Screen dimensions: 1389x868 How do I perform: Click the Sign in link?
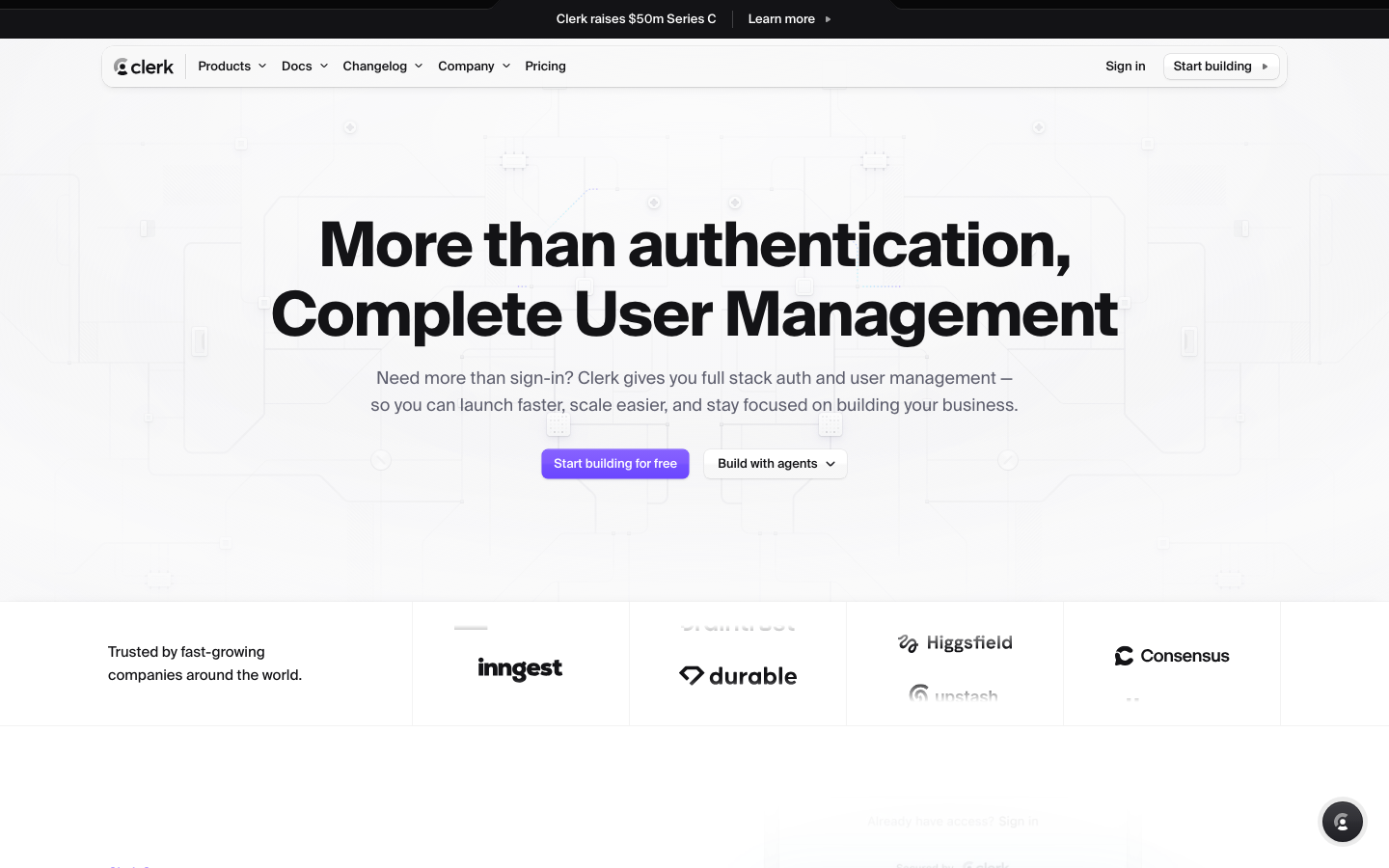[x=1126, y=67]
